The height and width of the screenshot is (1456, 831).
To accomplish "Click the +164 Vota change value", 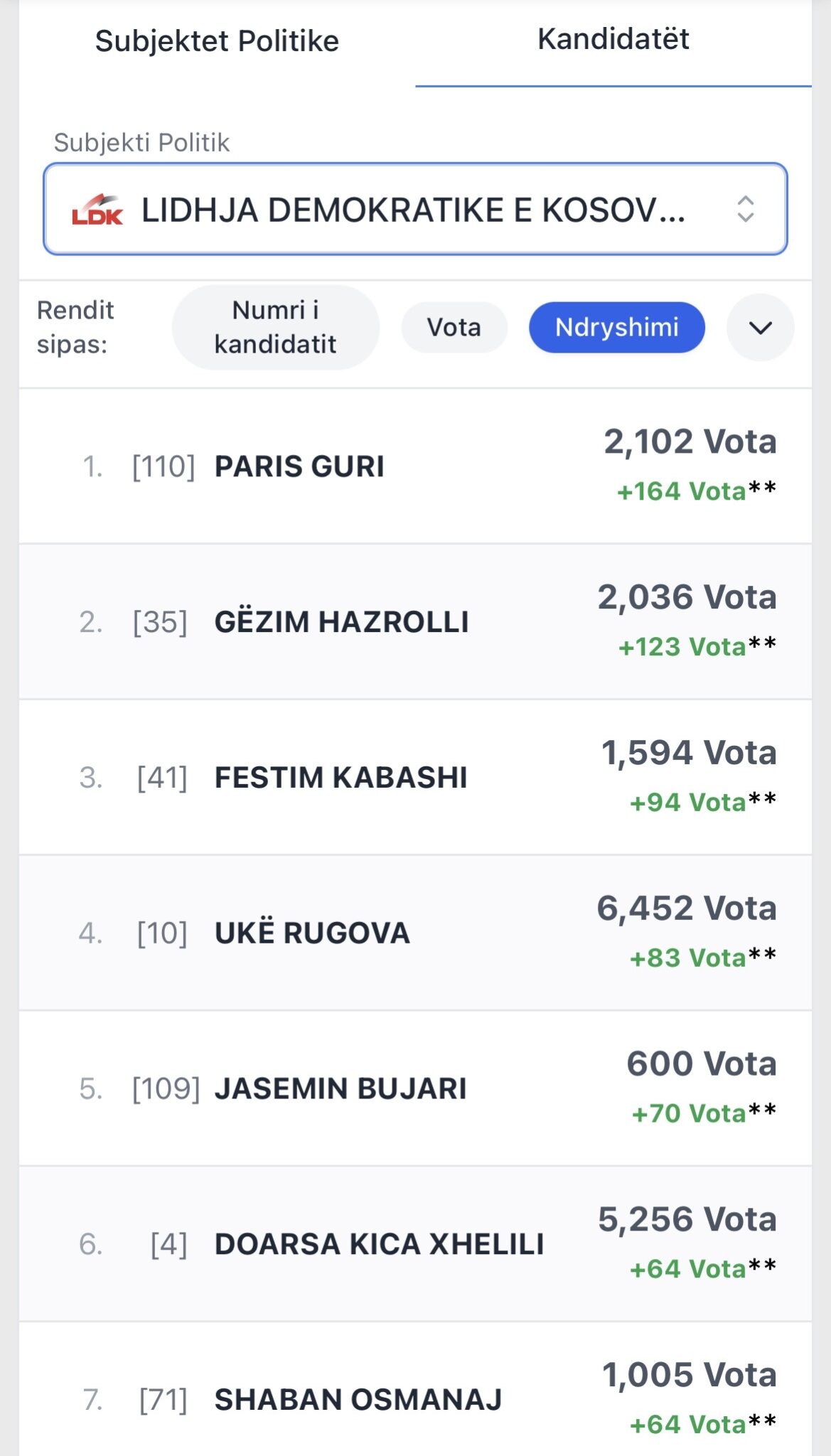I will [681, 491].
